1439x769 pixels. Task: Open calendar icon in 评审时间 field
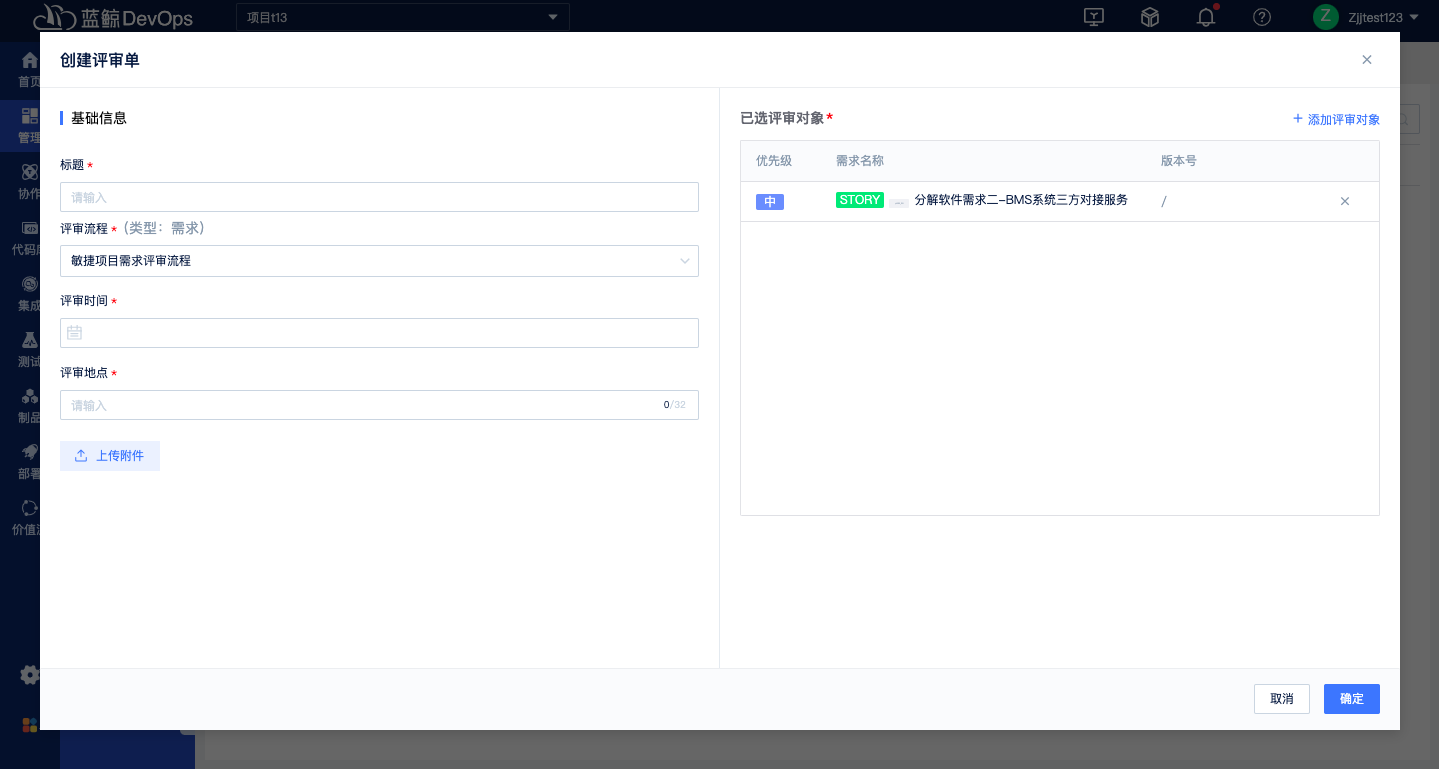[x=75, y=333]
